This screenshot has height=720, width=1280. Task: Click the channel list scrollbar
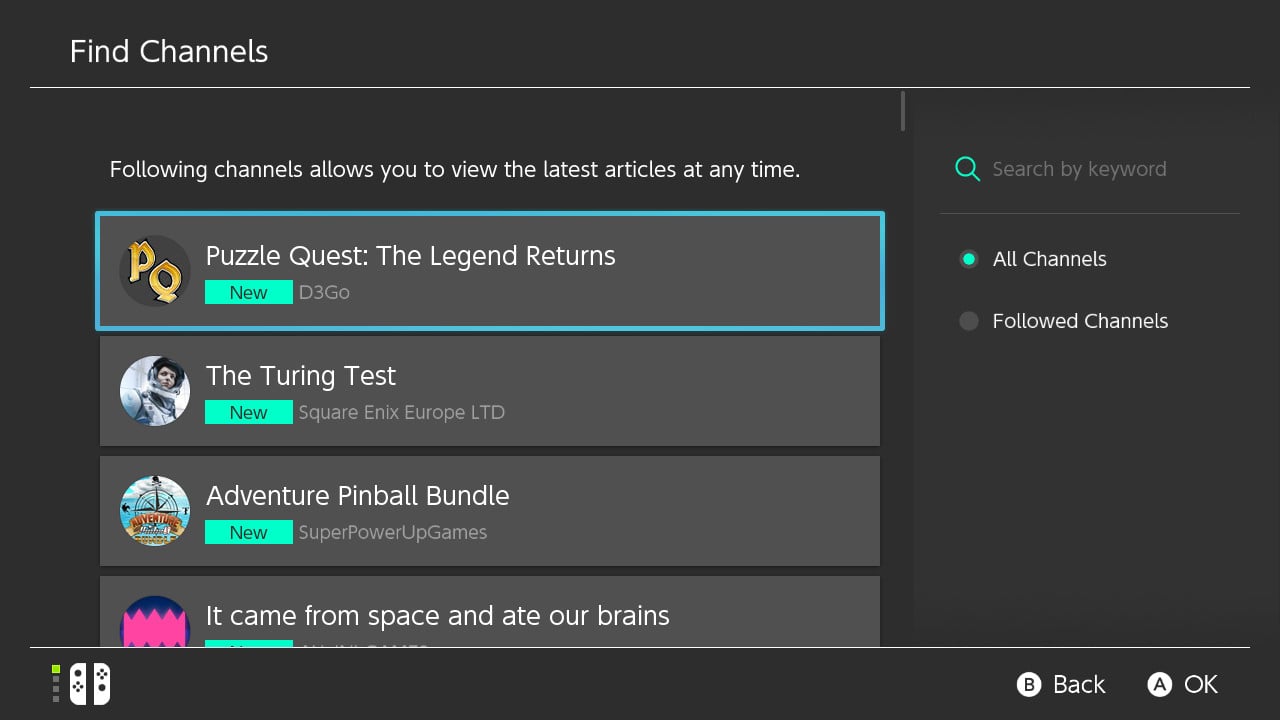903,111
